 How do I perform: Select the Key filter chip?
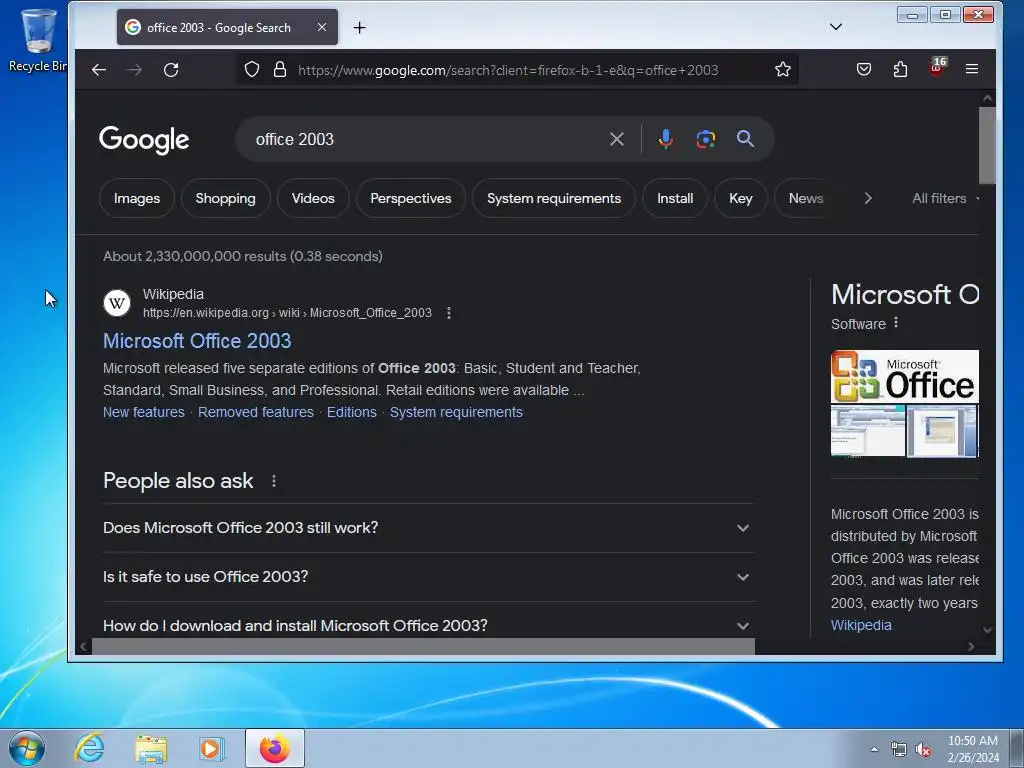[x=741, y=199]
